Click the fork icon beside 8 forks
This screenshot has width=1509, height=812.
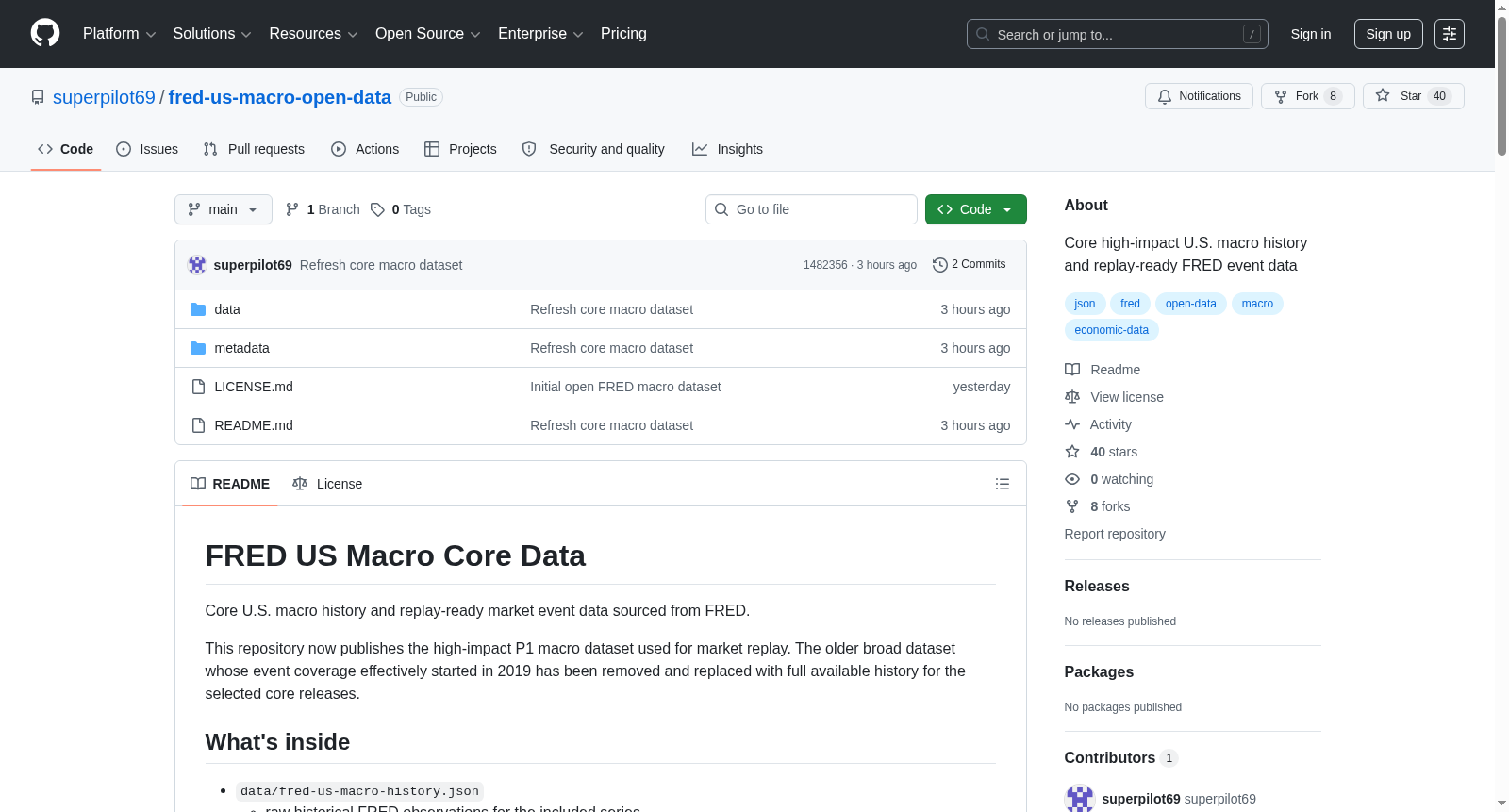(x=1072, y=506)
